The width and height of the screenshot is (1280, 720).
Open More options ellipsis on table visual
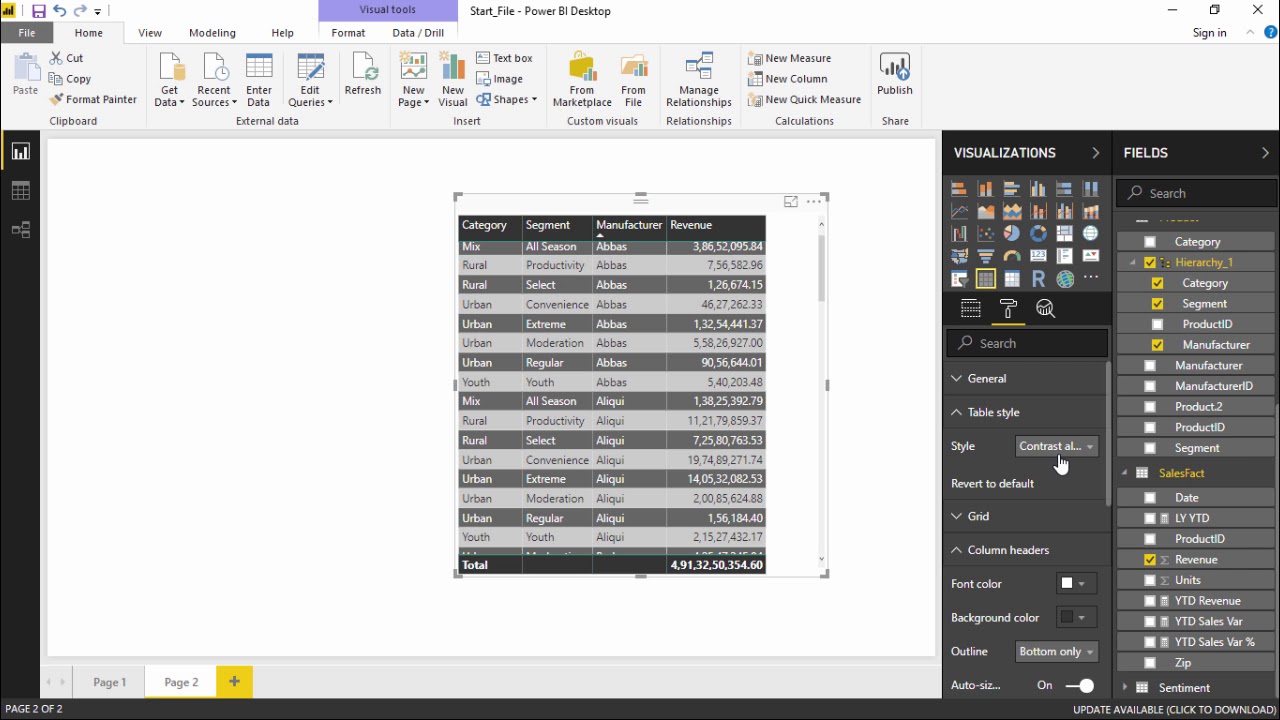pyautogui.click(x=814, y=202)
